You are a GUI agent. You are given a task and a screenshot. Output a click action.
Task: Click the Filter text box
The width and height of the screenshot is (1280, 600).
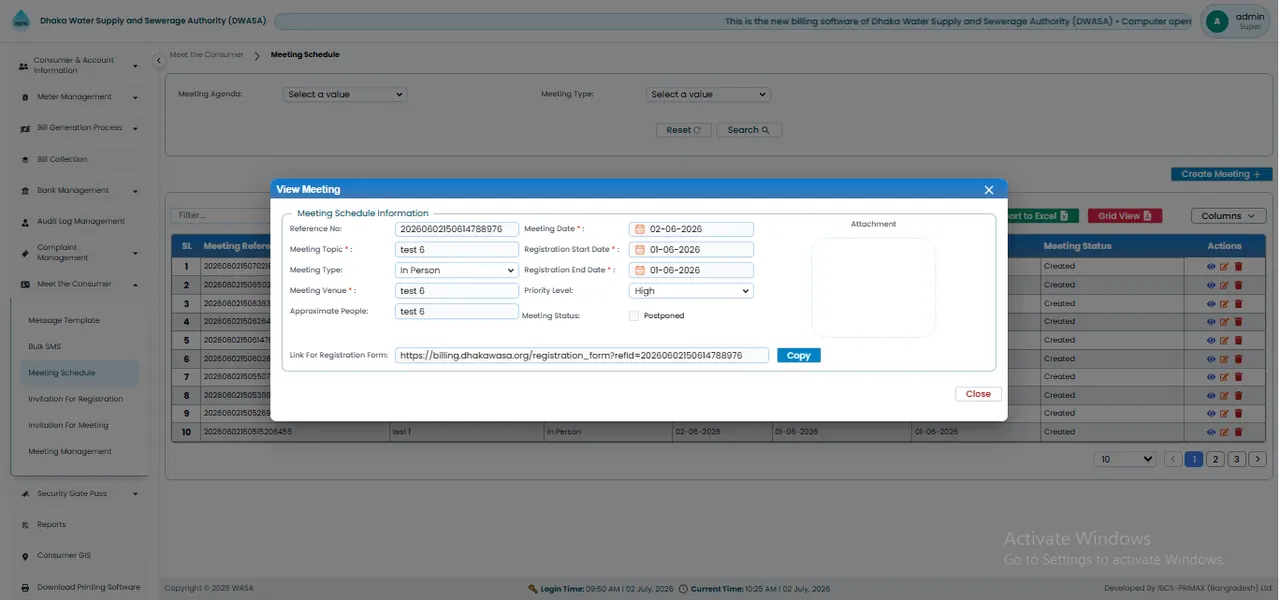[222, 215]
